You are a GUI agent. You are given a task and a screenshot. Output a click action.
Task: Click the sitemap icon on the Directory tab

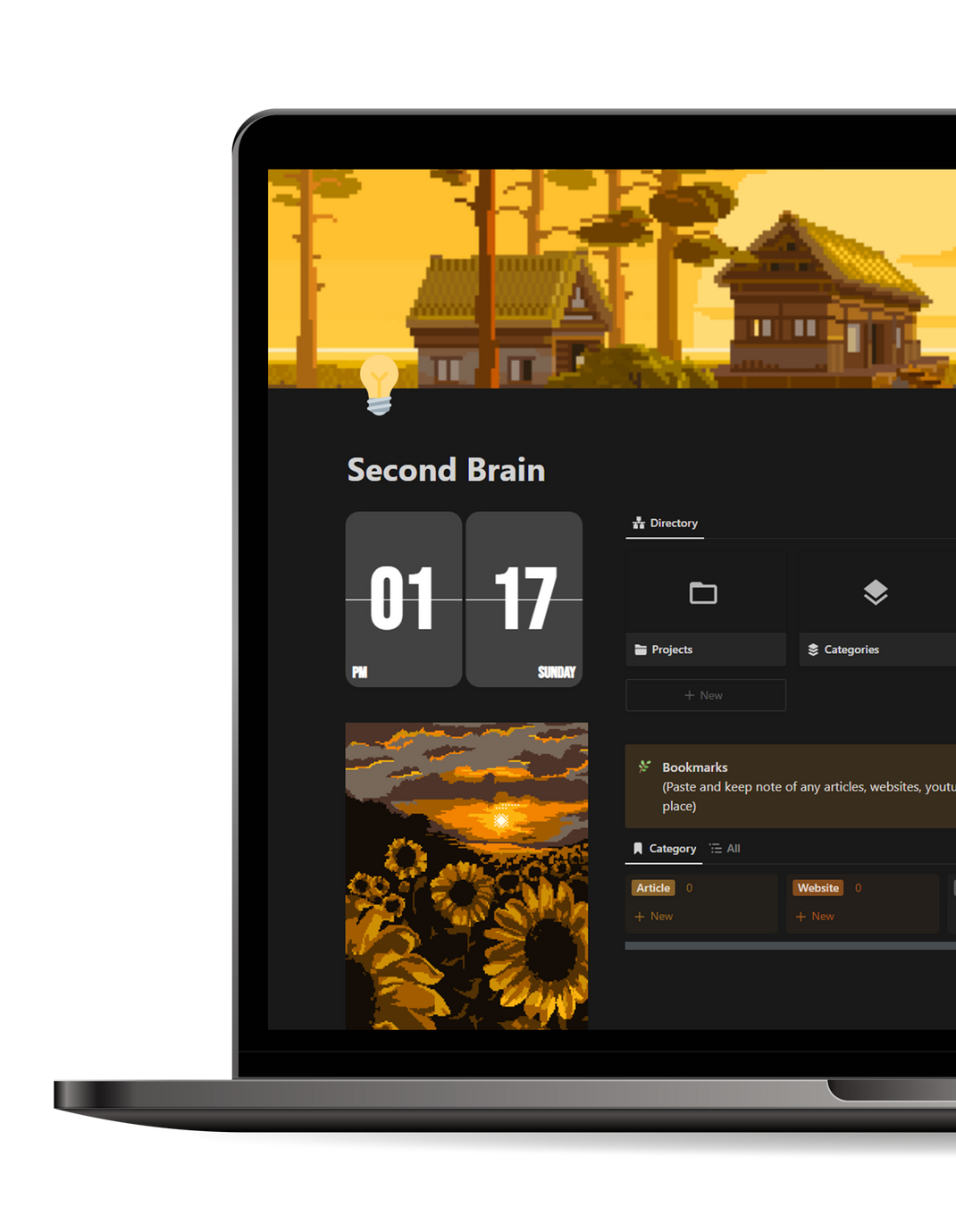pyautogui.click(x=640, y=523)
